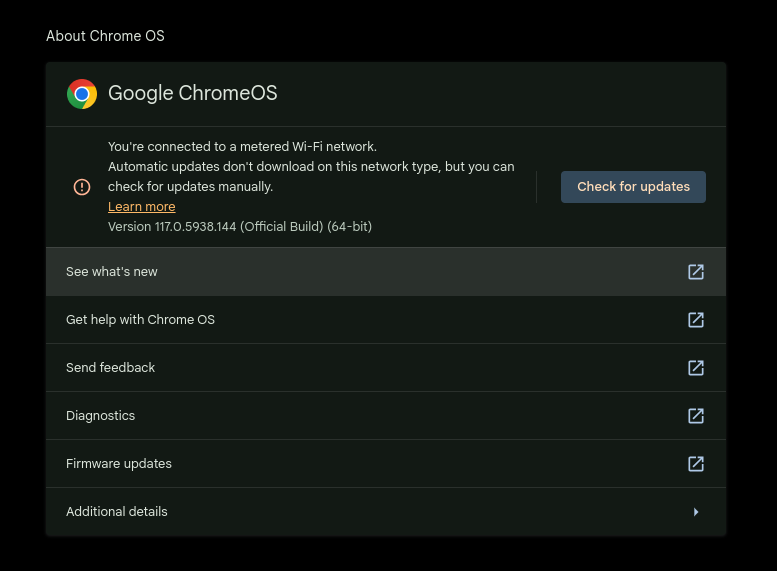This screenshot has width=777, height=571.
Task: Open the See what's new entry
Action: 112,272
